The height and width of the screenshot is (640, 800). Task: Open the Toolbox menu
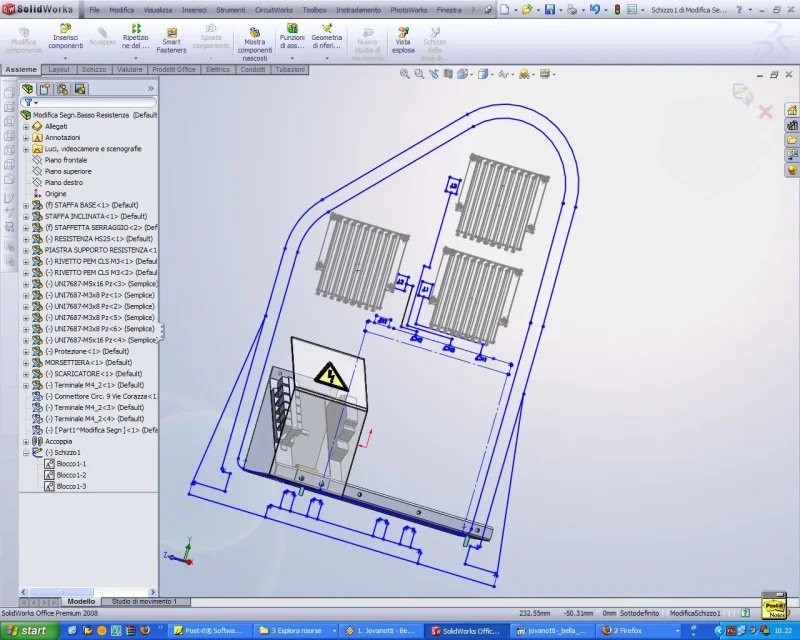pos(314,10)
